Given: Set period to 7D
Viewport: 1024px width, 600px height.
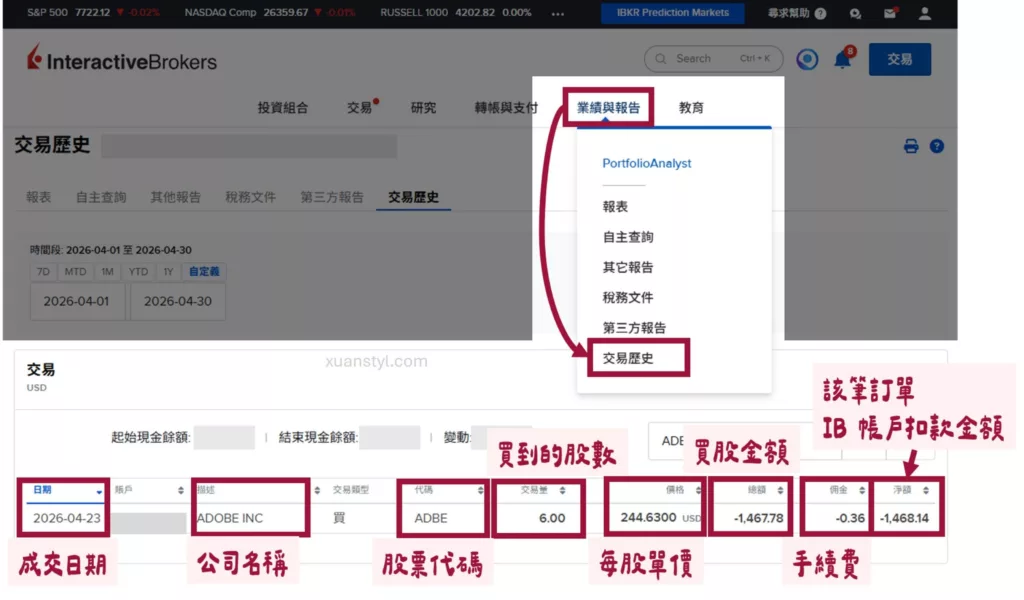Looking at the screenshot, I should pyautogui.click(x=43, y=272).
